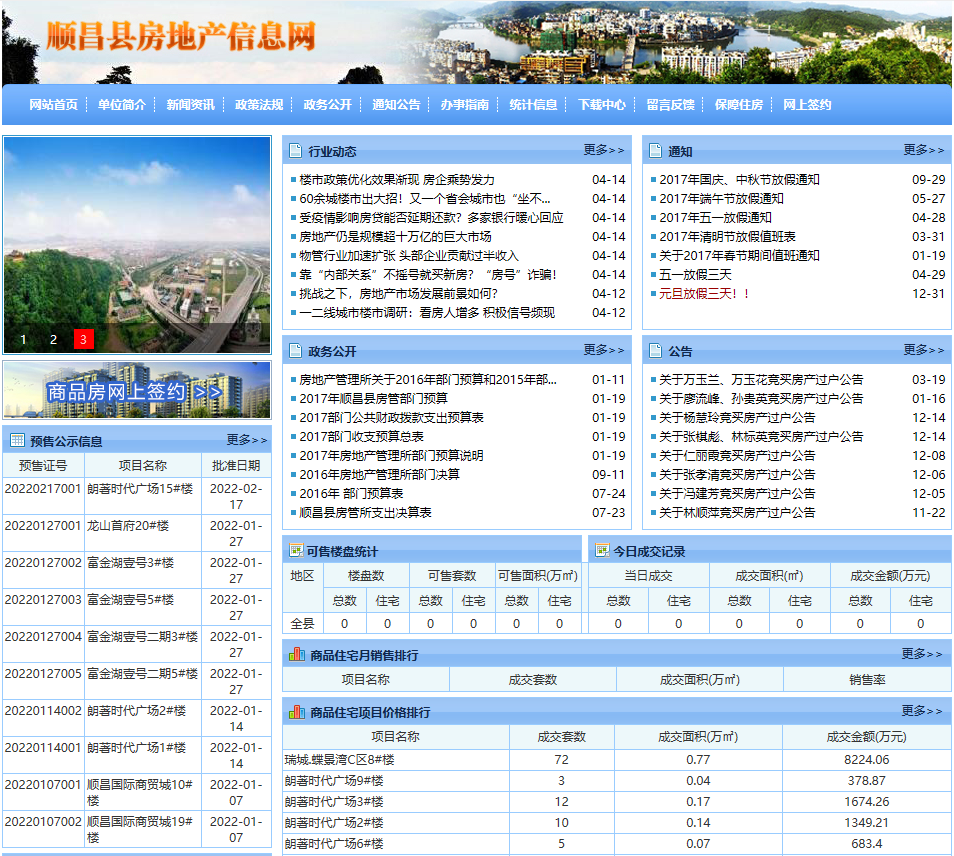Click the document icon beside 政务公开 panel

click(x=295, y=351)
